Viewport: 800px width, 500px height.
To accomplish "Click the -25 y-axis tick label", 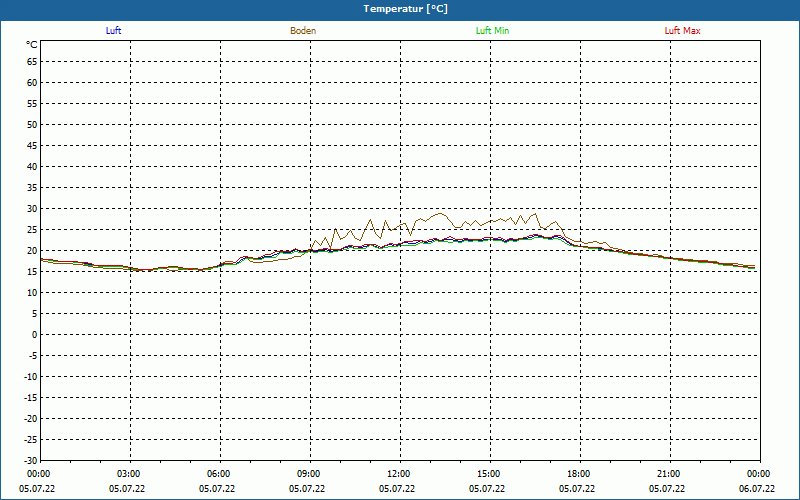I will 31,440.
